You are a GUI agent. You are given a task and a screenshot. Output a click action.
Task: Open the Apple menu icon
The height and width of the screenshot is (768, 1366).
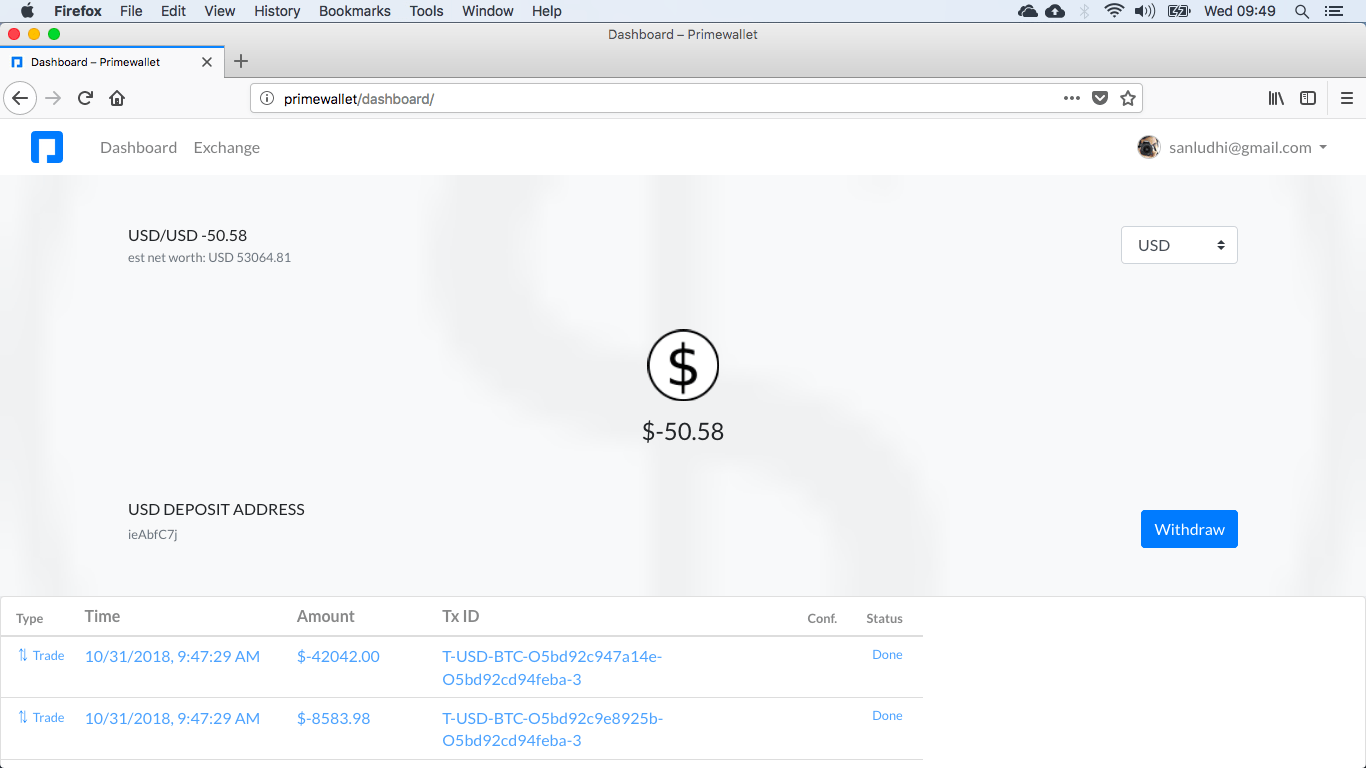[x=28, y=11]
